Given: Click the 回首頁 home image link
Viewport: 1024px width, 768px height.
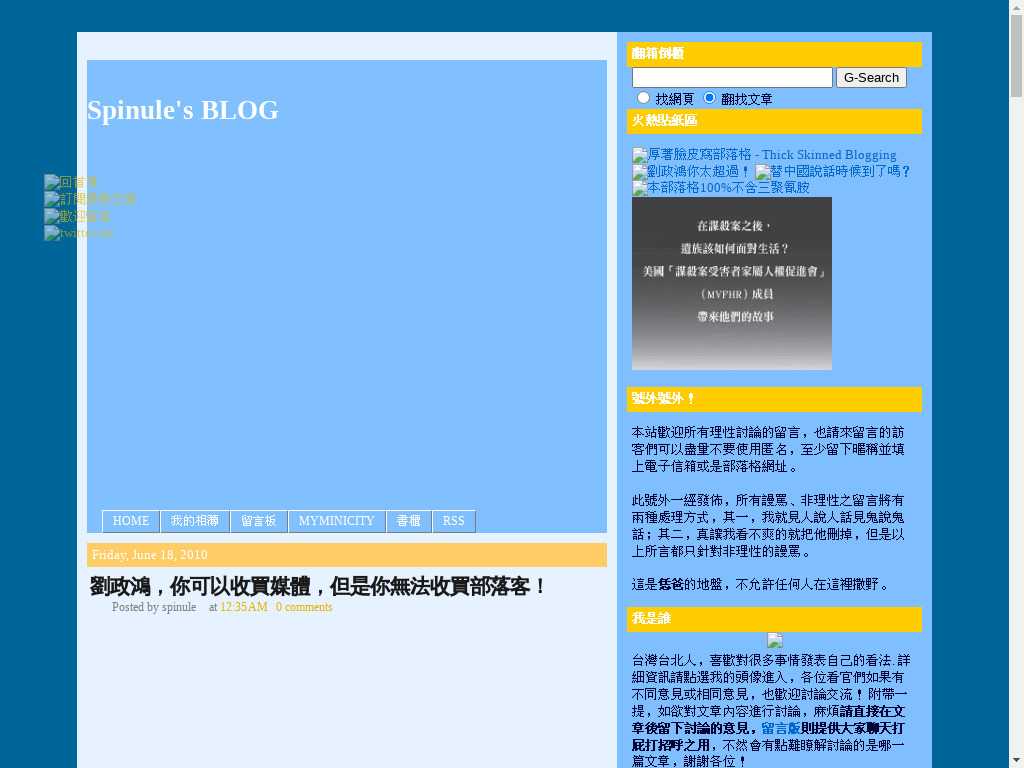Looking at the screenshot, I should click(71, 182).
